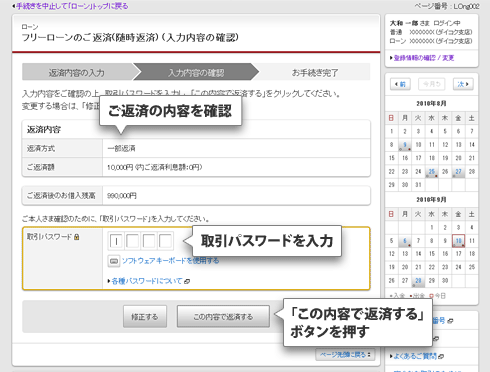Go to previous month with 前 button
The image size is (490, 372).
(400, 84)
